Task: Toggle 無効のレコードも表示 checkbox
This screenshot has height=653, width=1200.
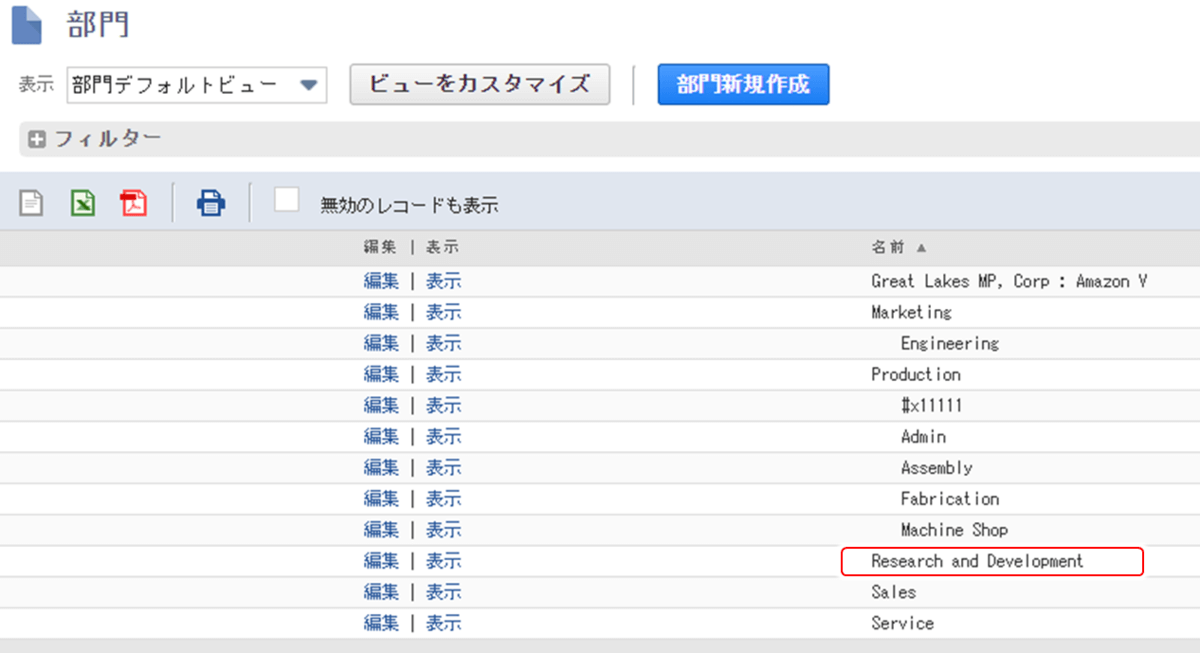Action: point(287,200)
